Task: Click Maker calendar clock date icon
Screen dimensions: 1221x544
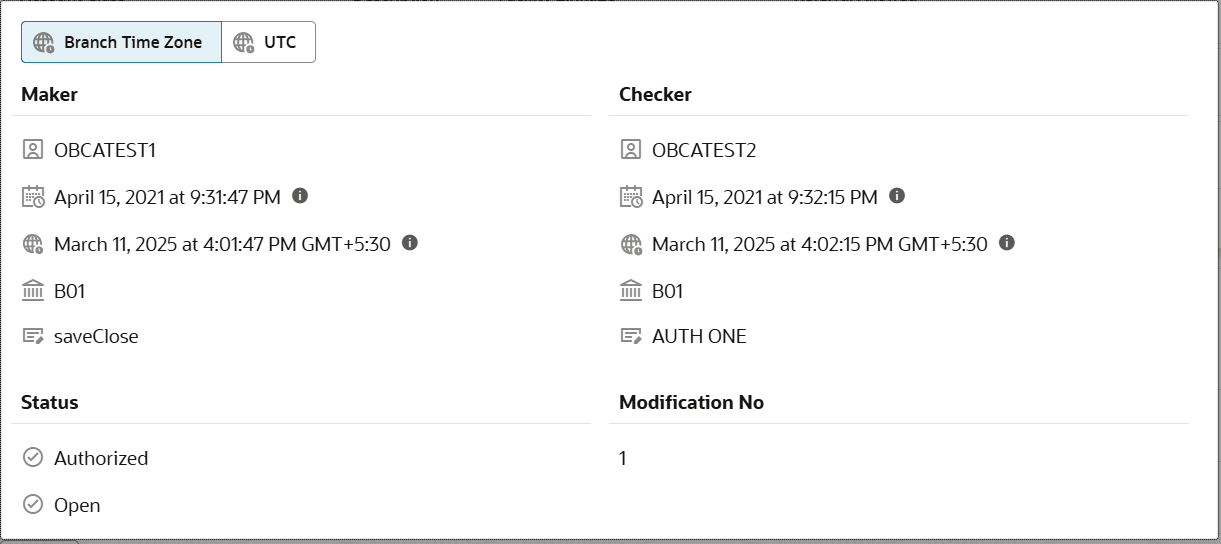Action: [33, 196]
